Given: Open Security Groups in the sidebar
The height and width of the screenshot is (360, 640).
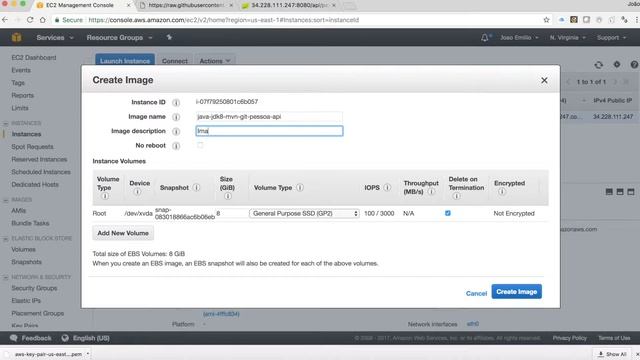Looking at the screenshot, I should (x=34, y=288).
